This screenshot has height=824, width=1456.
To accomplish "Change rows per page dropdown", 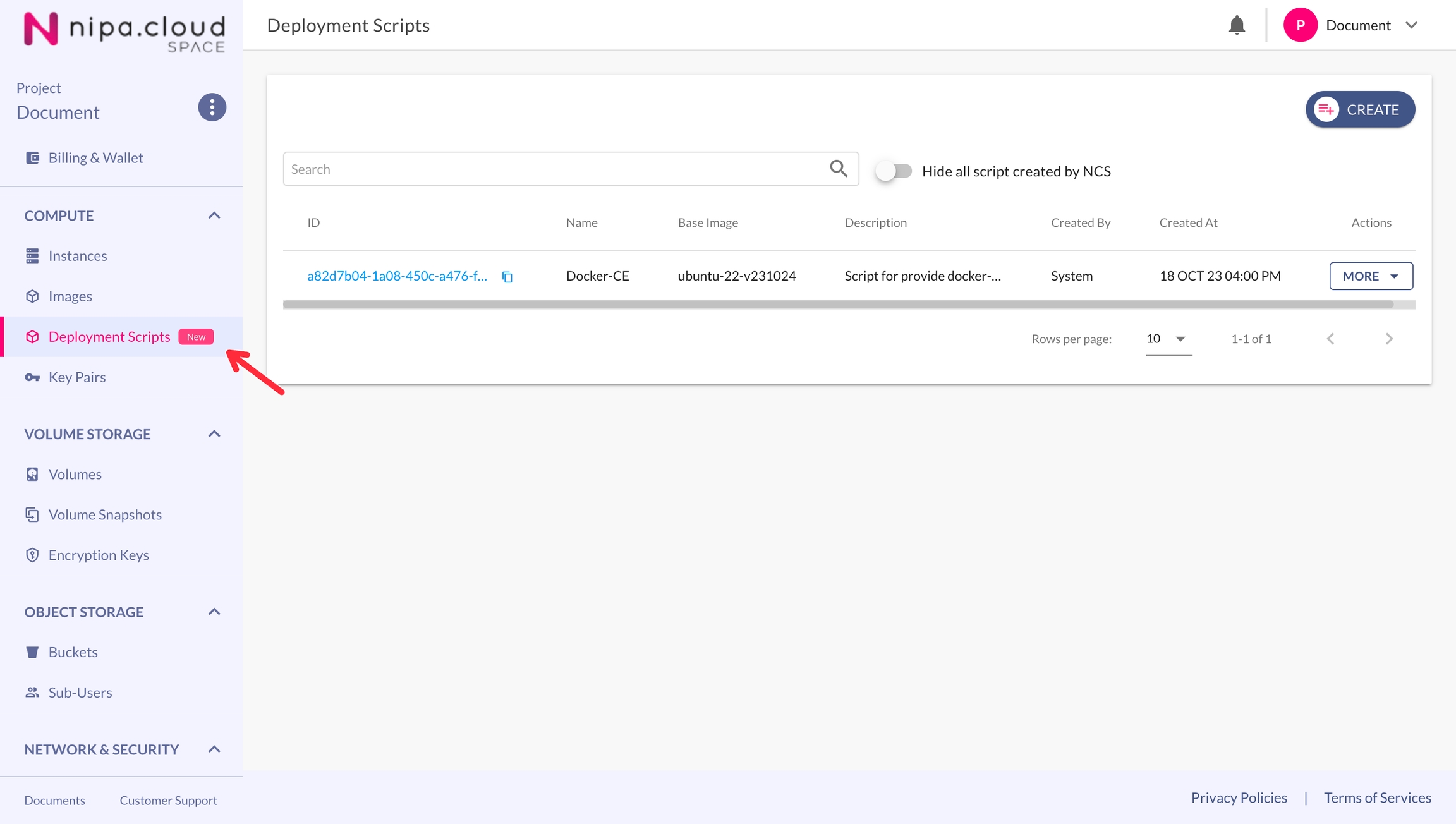I will 1168,339.
